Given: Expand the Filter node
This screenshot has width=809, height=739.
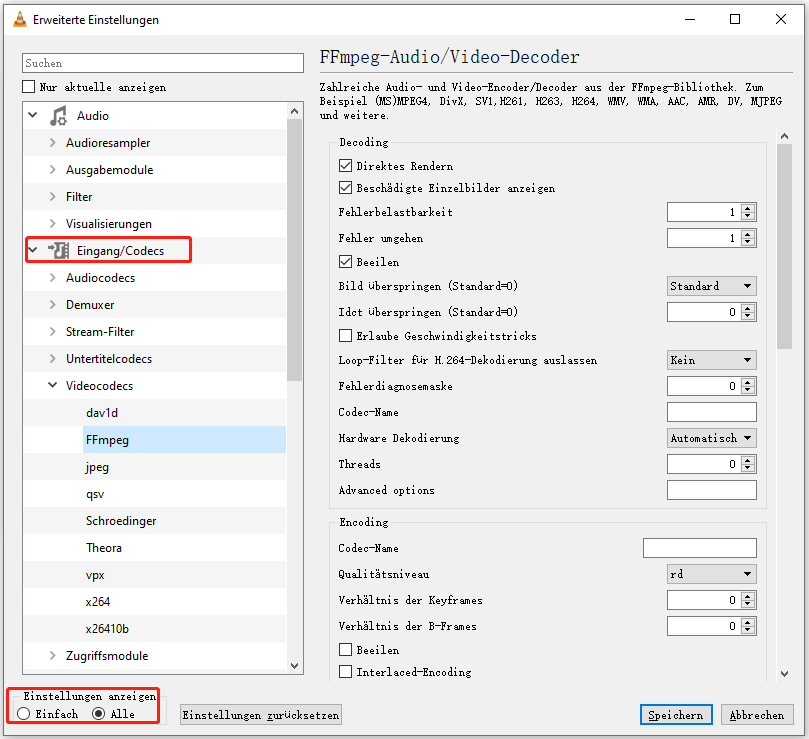Looking at the screenshot, I should 53,197.
